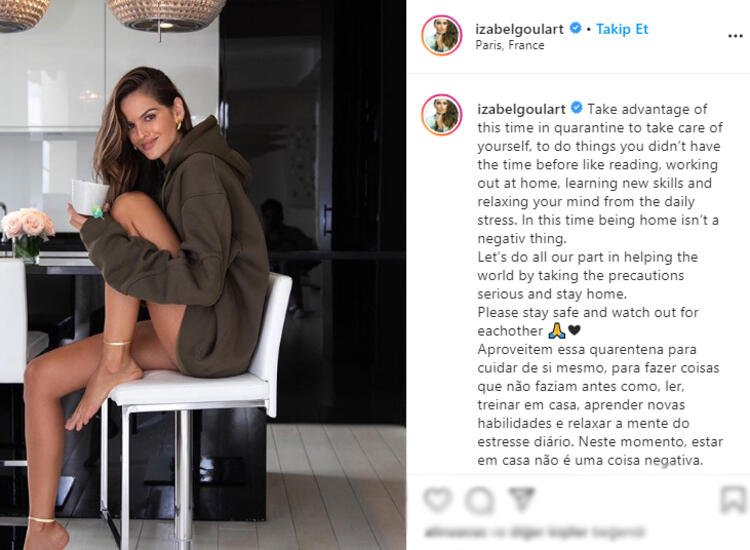This screenshot has height=550, width=750.
Task: Share the post with the paper plane icon
Action: click(x=522, y=498)
